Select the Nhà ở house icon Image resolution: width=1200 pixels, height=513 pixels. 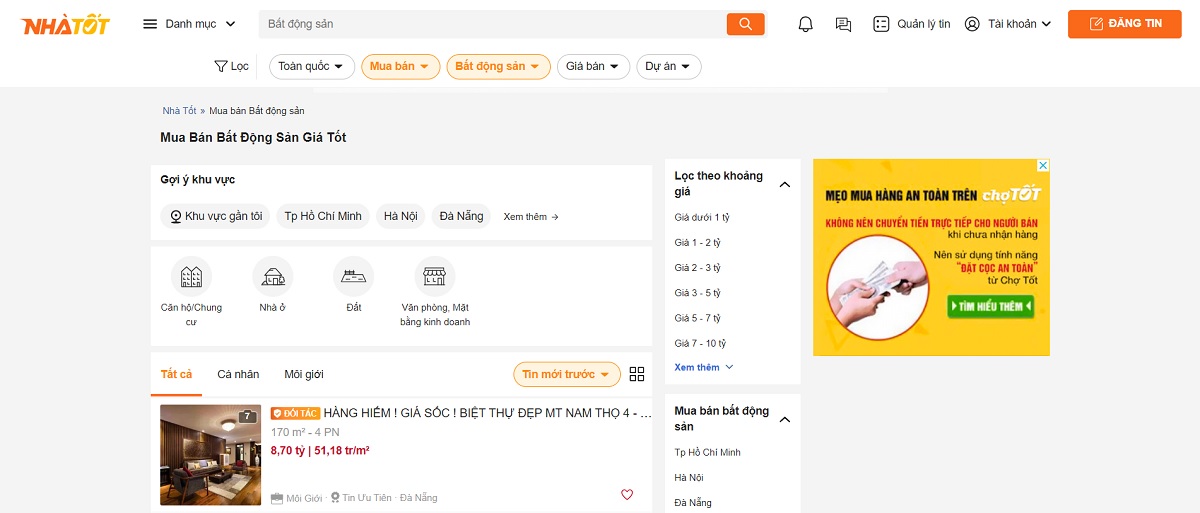point(272,276)
